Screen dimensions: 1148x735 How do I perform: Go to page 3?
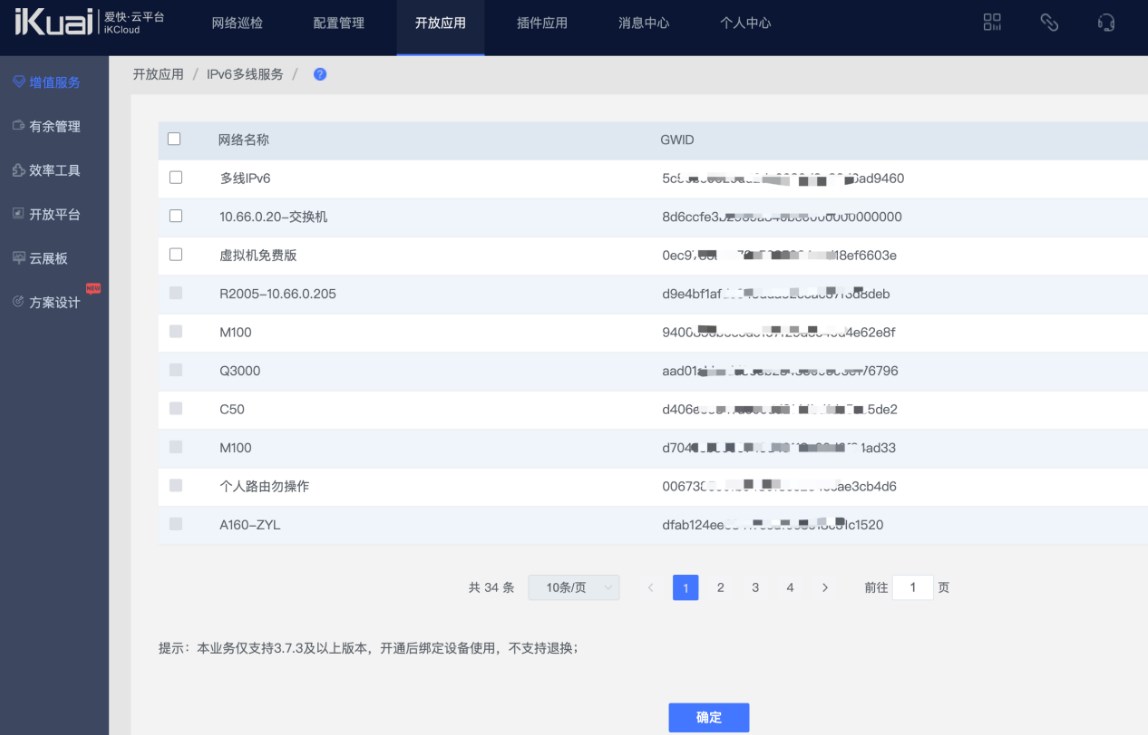pyautogui.click(x=756, y=587)
